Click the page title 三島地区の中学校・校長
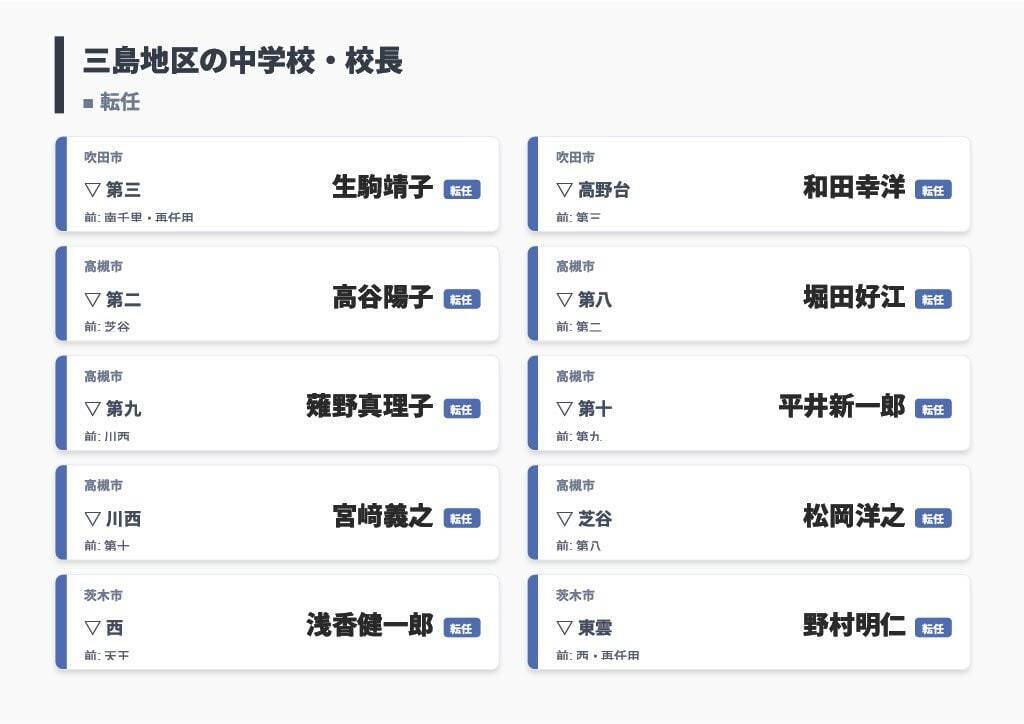 tap(243, 61)
